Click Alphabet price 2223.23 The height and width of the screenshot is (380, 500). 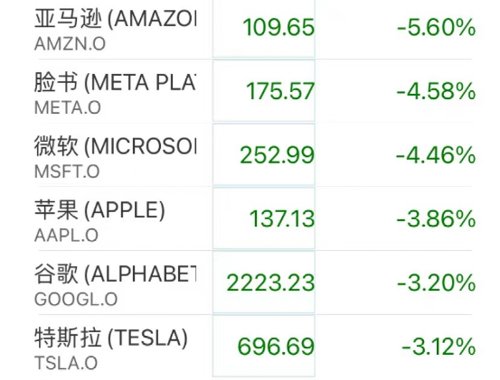click(x=271, y=283)
